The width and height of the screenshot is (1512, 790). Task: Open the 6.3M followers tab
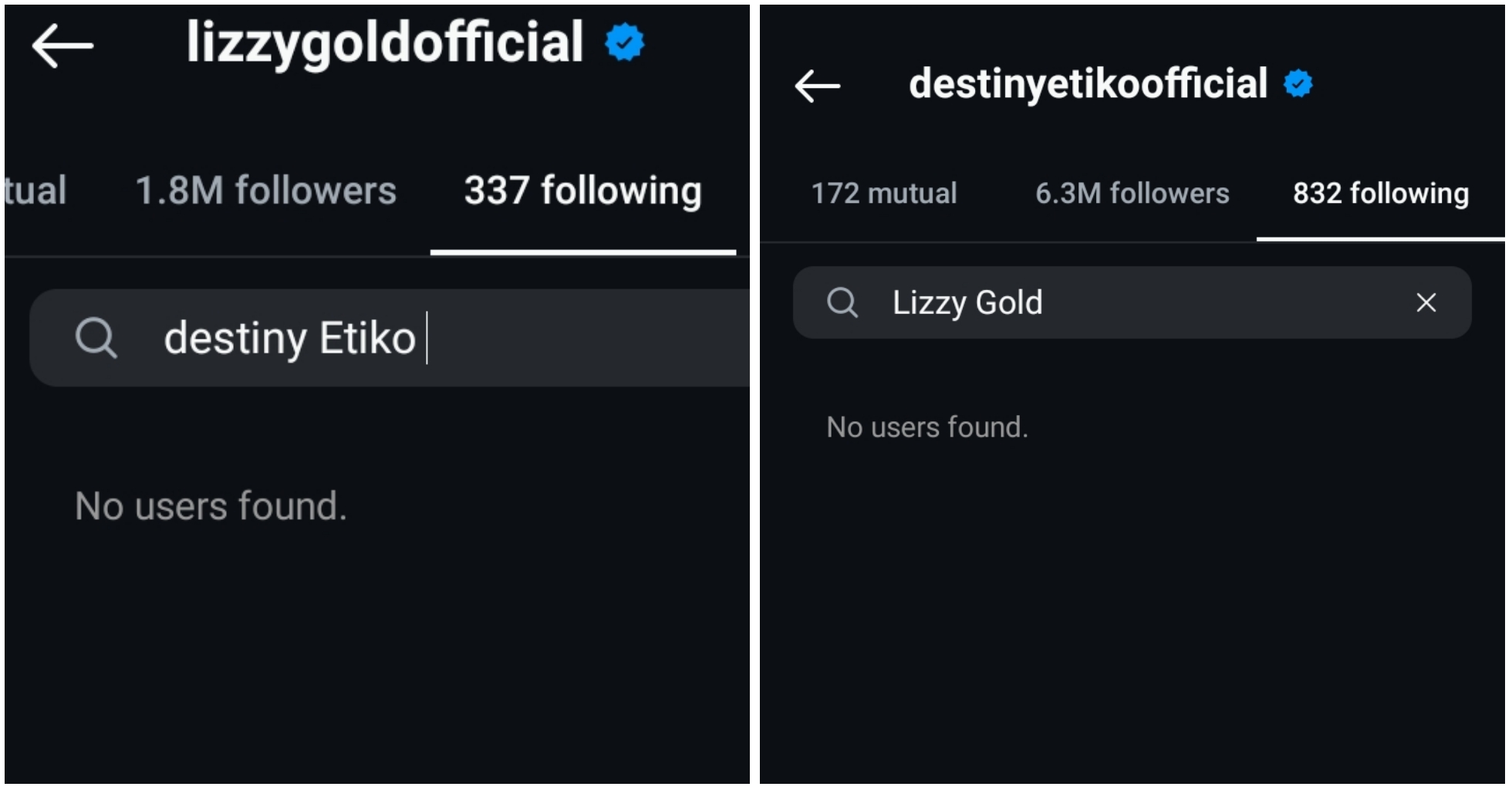pos(1133,194)
